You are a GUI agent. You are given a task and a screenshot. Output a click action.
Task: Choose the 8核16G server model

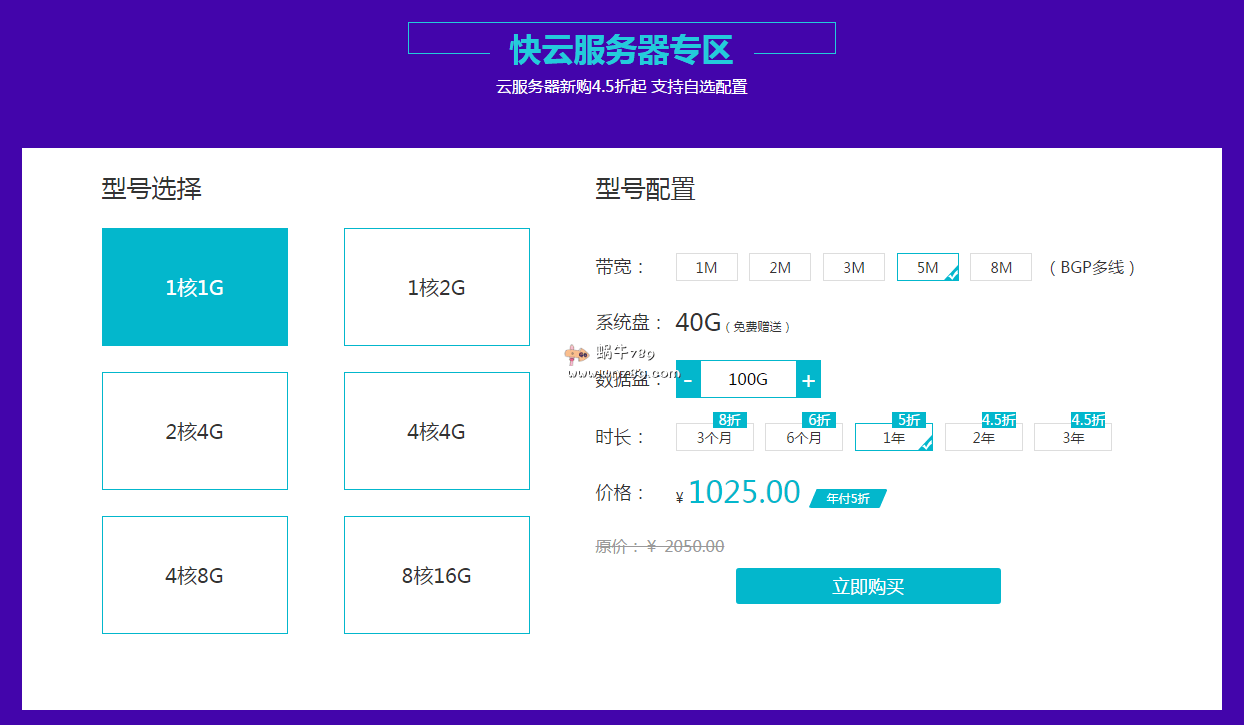[437, 575]
